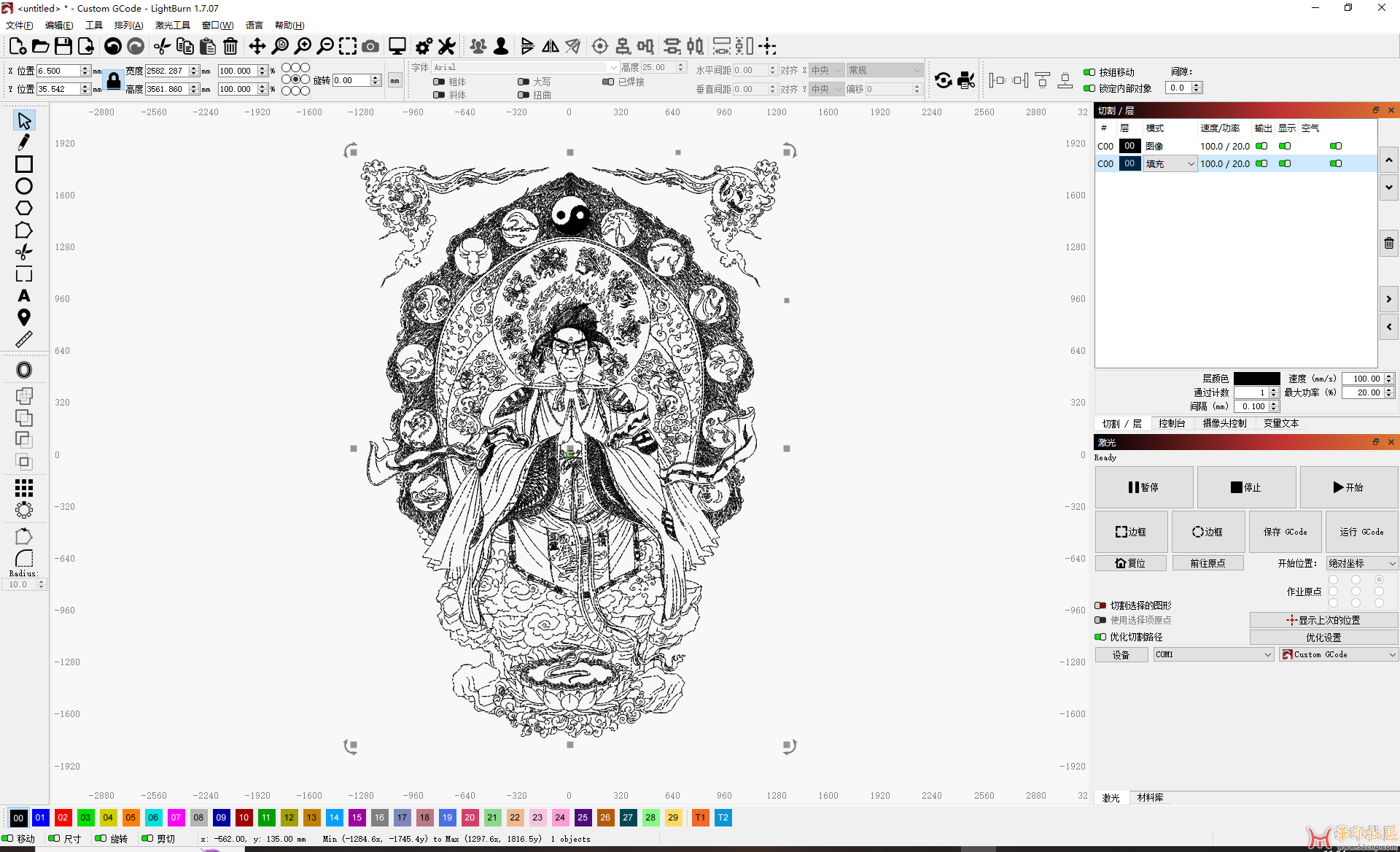Expand Cuts panel with right chevron

[1389, 299]
